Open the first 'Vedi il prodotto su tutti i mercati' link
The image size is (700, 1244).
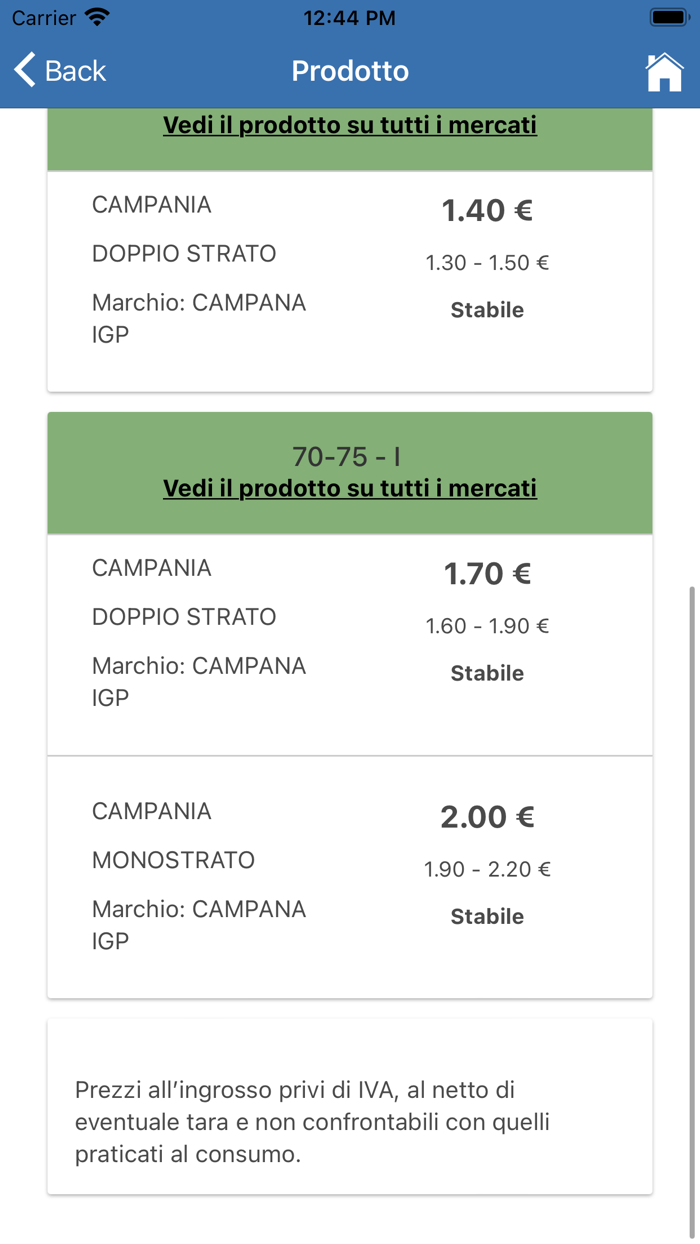click(349, 125)
